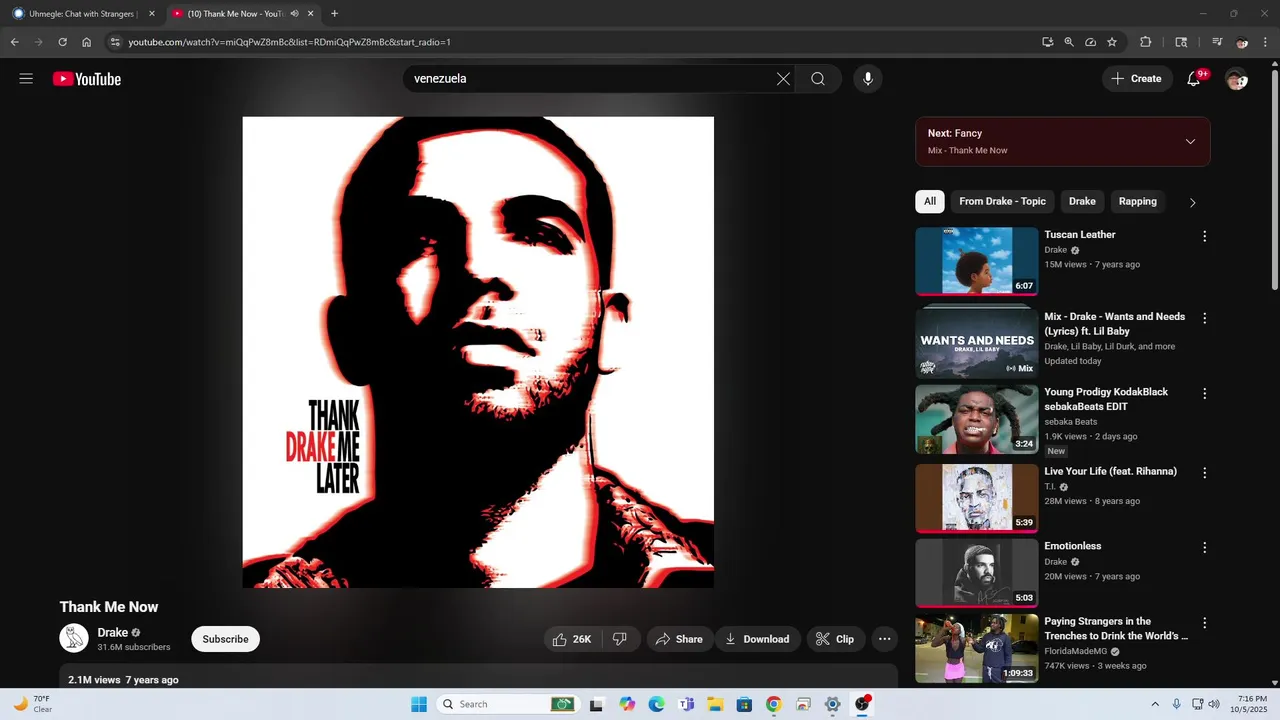The image size is (1280, 720).
Task: Open a new browser tab
Action: pyautogui.click(x=334, y=14)
